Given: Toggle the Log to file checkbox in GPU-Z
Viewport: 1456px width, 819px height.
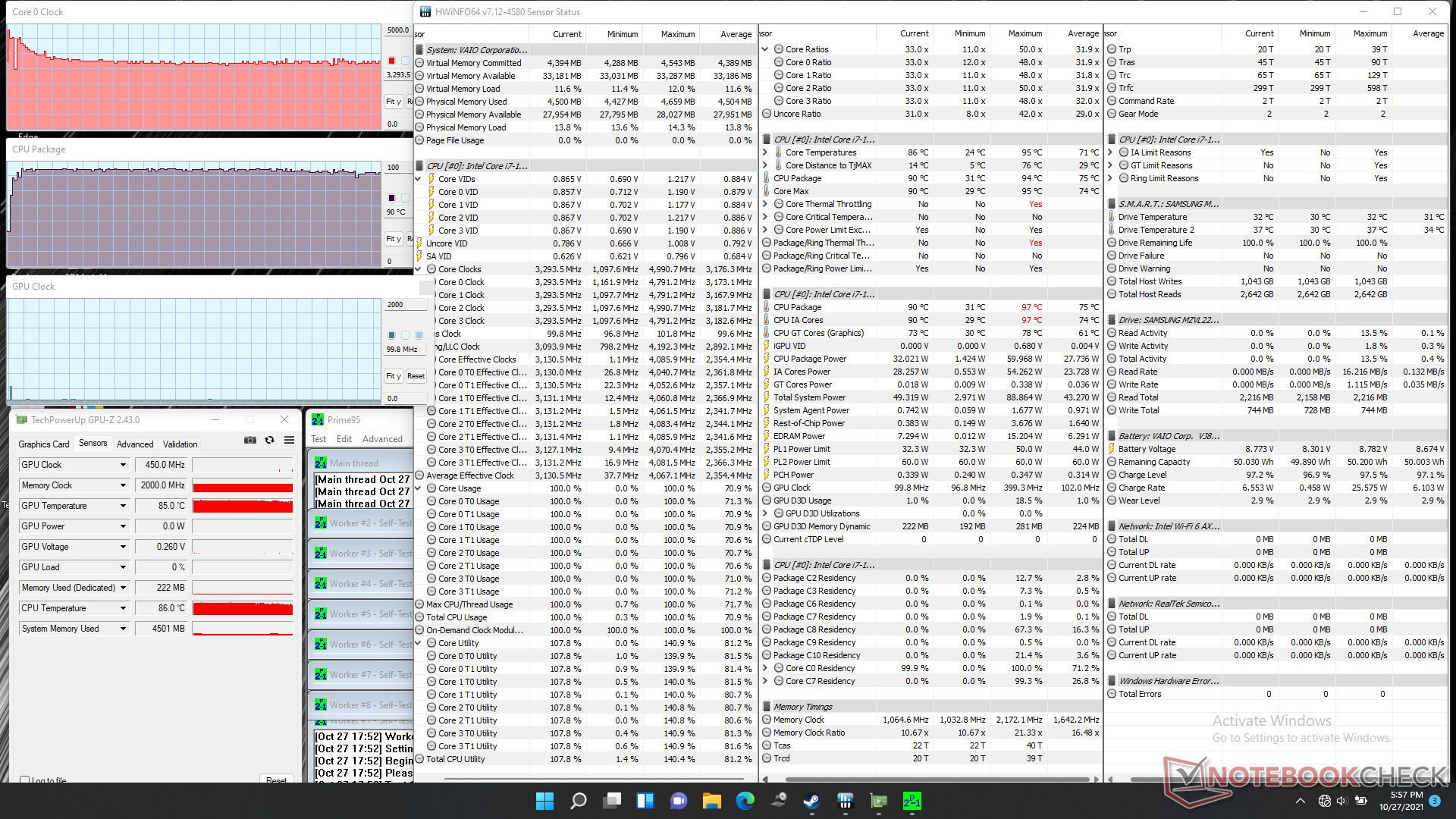Looking at the screenshot, I should click(25, 780).
